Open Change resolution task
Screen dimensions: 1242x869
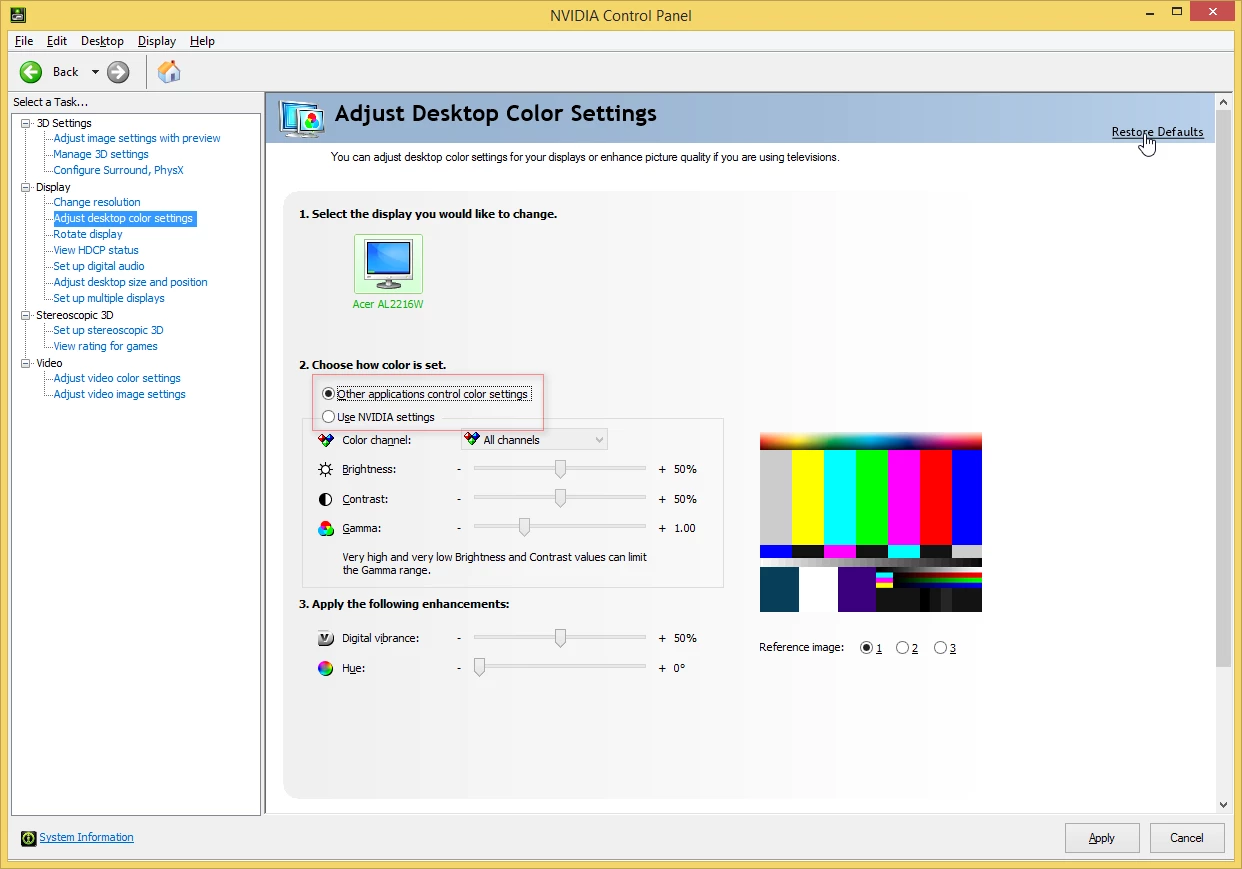tap(97, 202)
